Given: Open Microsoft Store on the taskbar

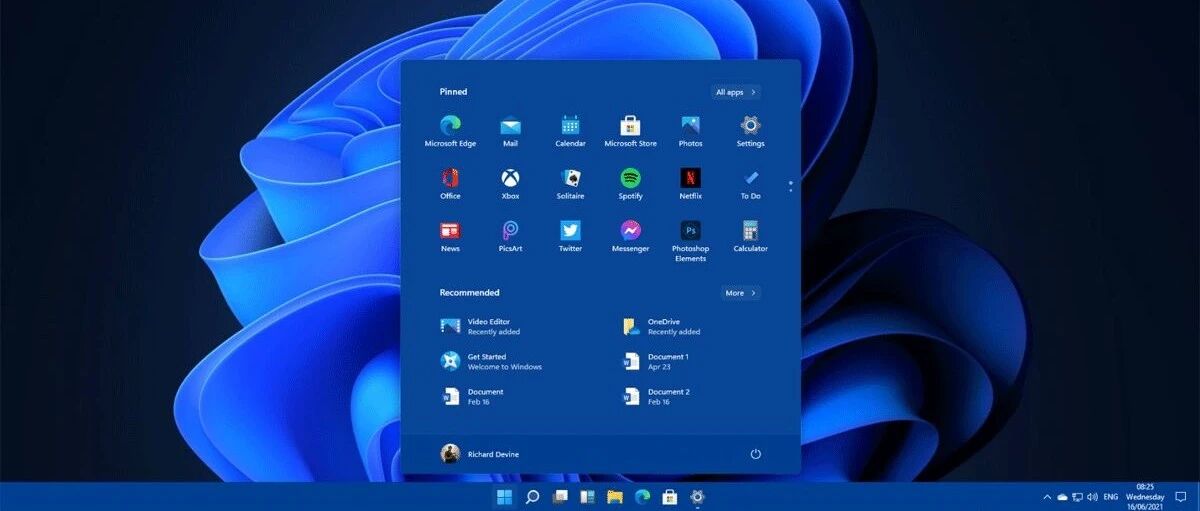Looking at the screenshot, I should tap(670, 497).
